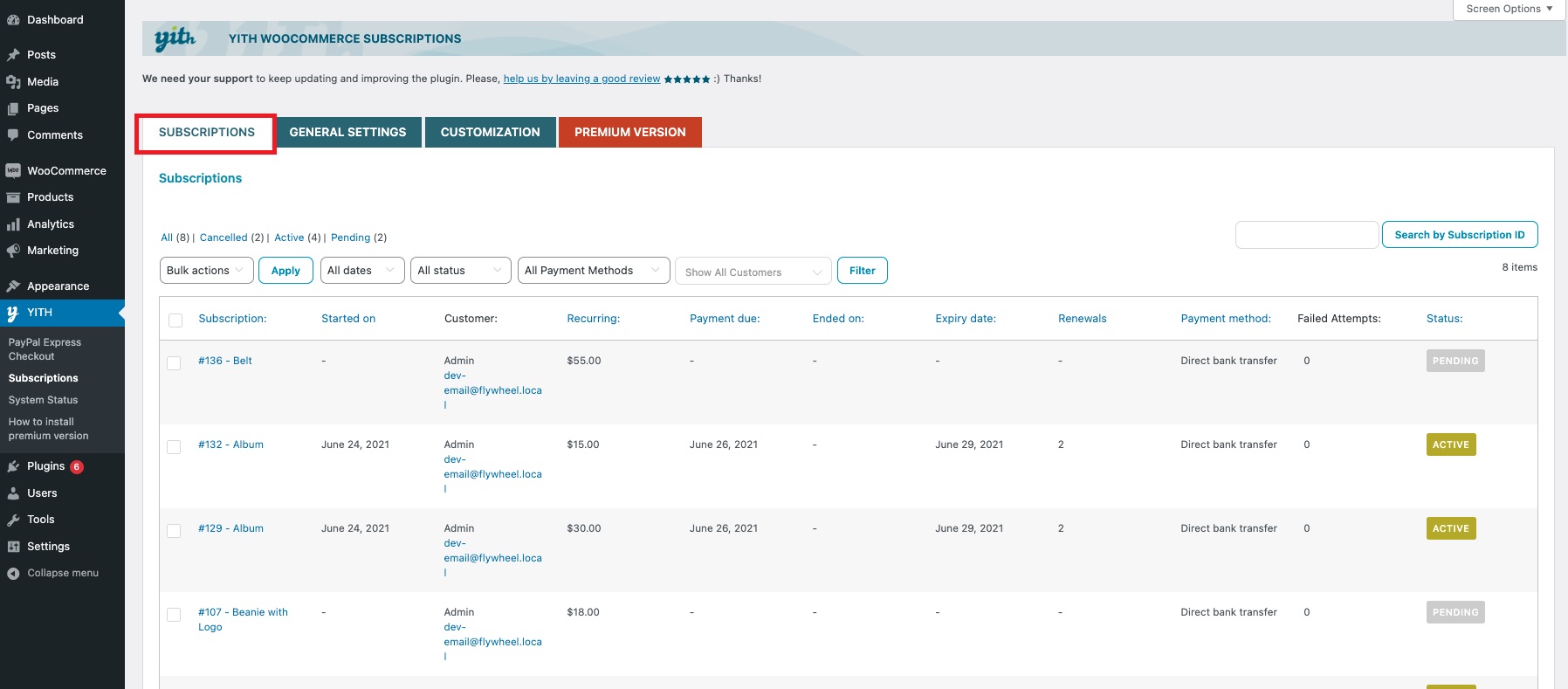Check the box for subscription #129 - Album
The height and width of the screenshot is (689, 1568).
click(174, 530)
